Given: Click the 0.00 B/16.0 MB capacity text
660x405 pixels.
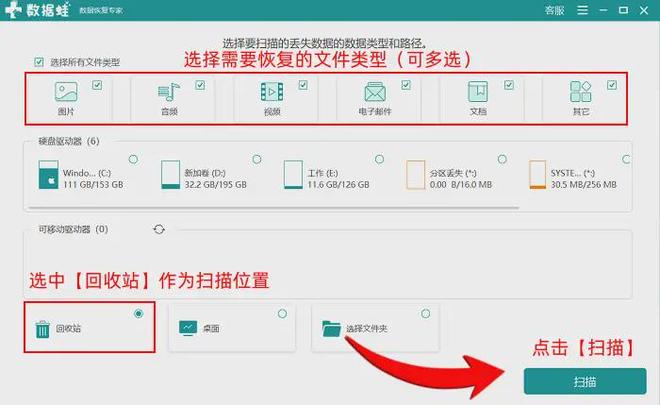Looking at the screenshot, I should [x=461, y=185].
